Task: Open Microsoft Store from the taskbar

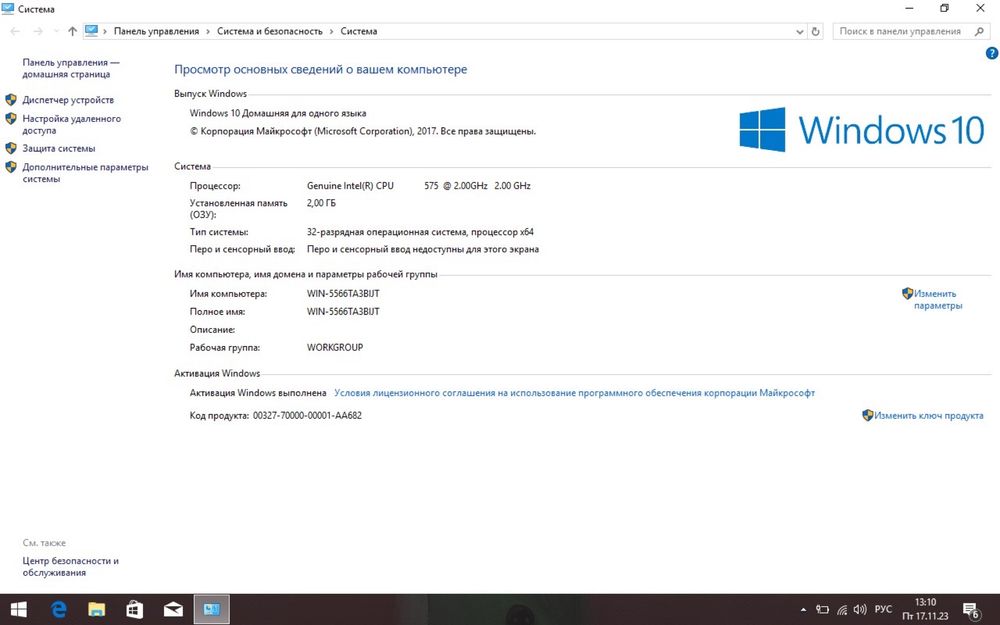Action: coord(135,610)
